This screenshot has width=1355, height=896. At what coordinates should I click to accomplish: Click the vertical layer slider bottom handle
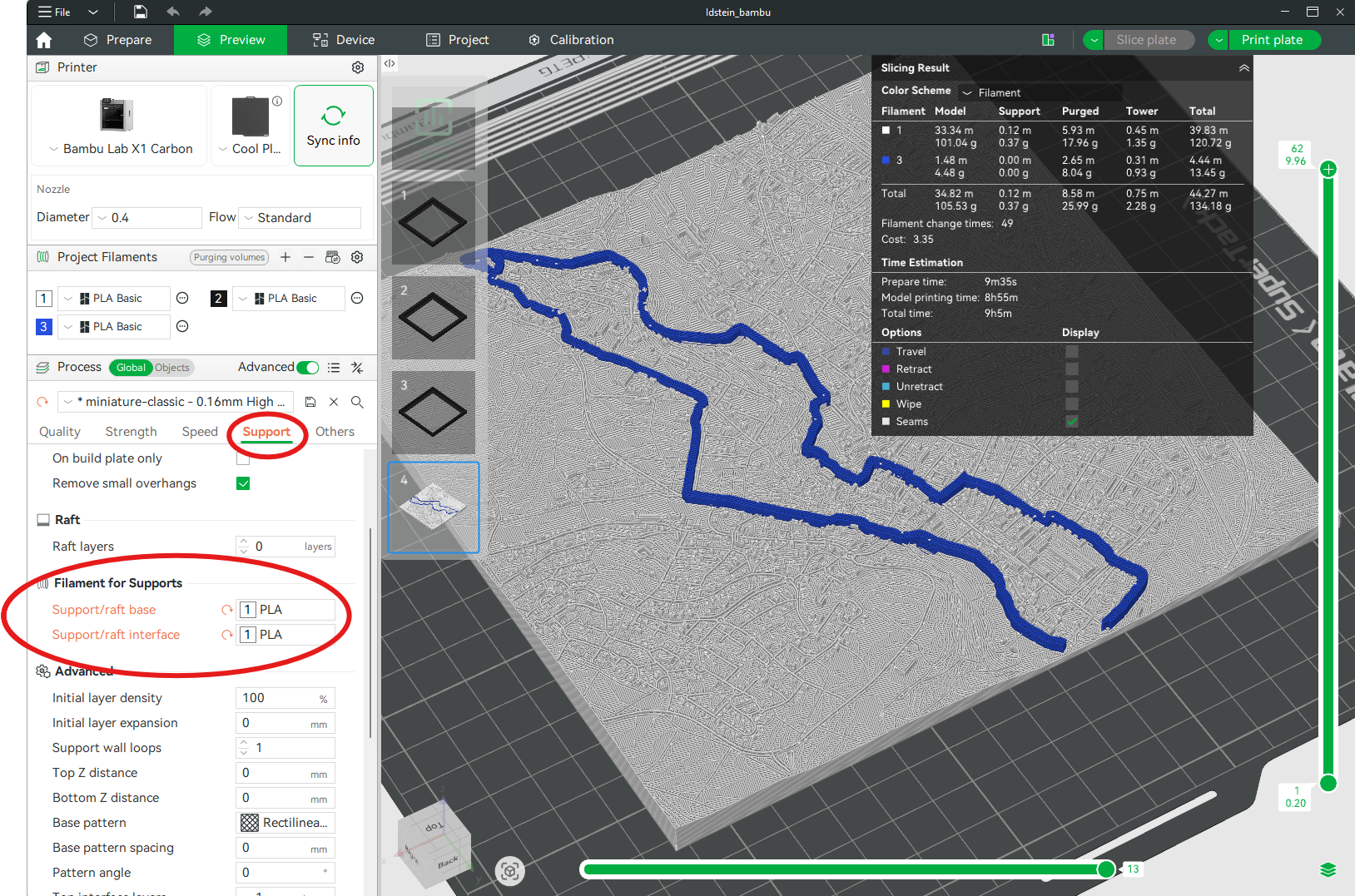click(x=1328, y=783)
